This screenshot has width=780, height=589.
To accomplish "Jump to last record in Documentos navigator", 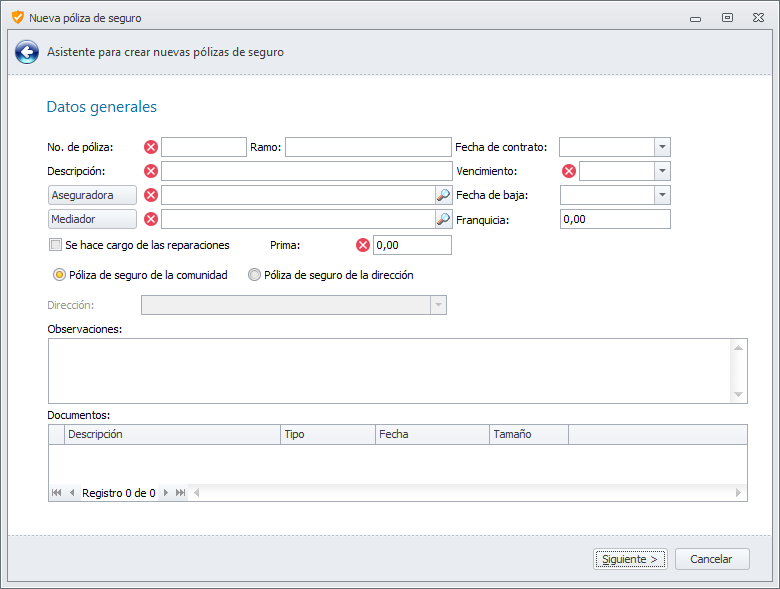I will 180,493.
